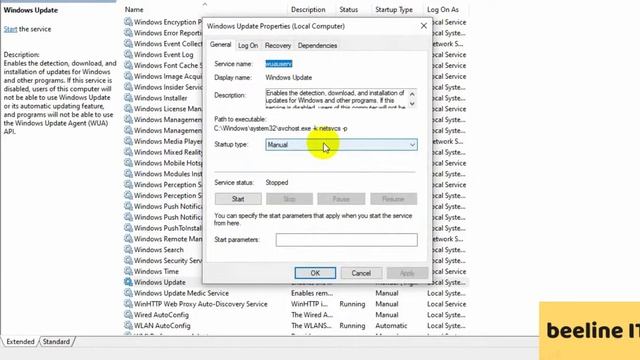
Task: Click the Windows Installer service gear icon
Action: tap(128, 98)
